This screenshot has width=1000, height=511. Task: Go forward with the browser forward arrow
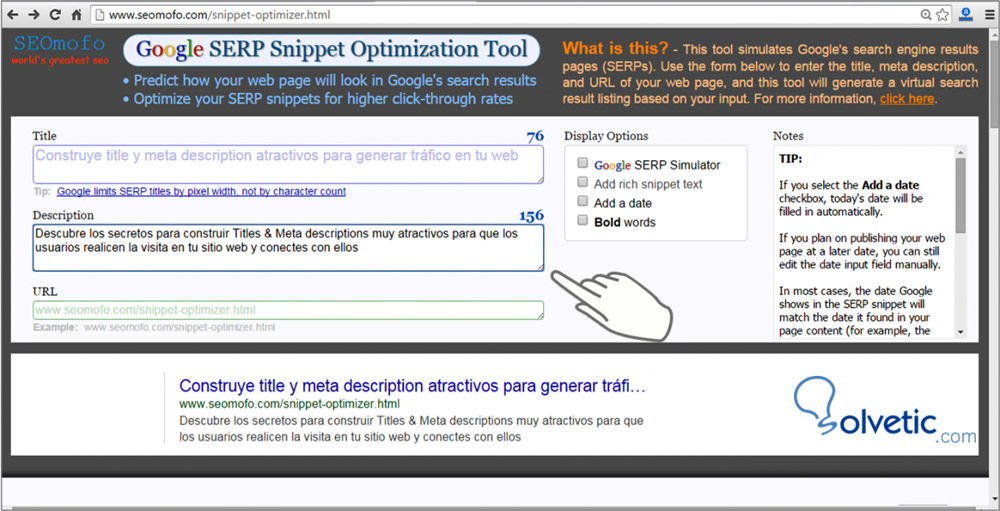click(x=34, y=15)
